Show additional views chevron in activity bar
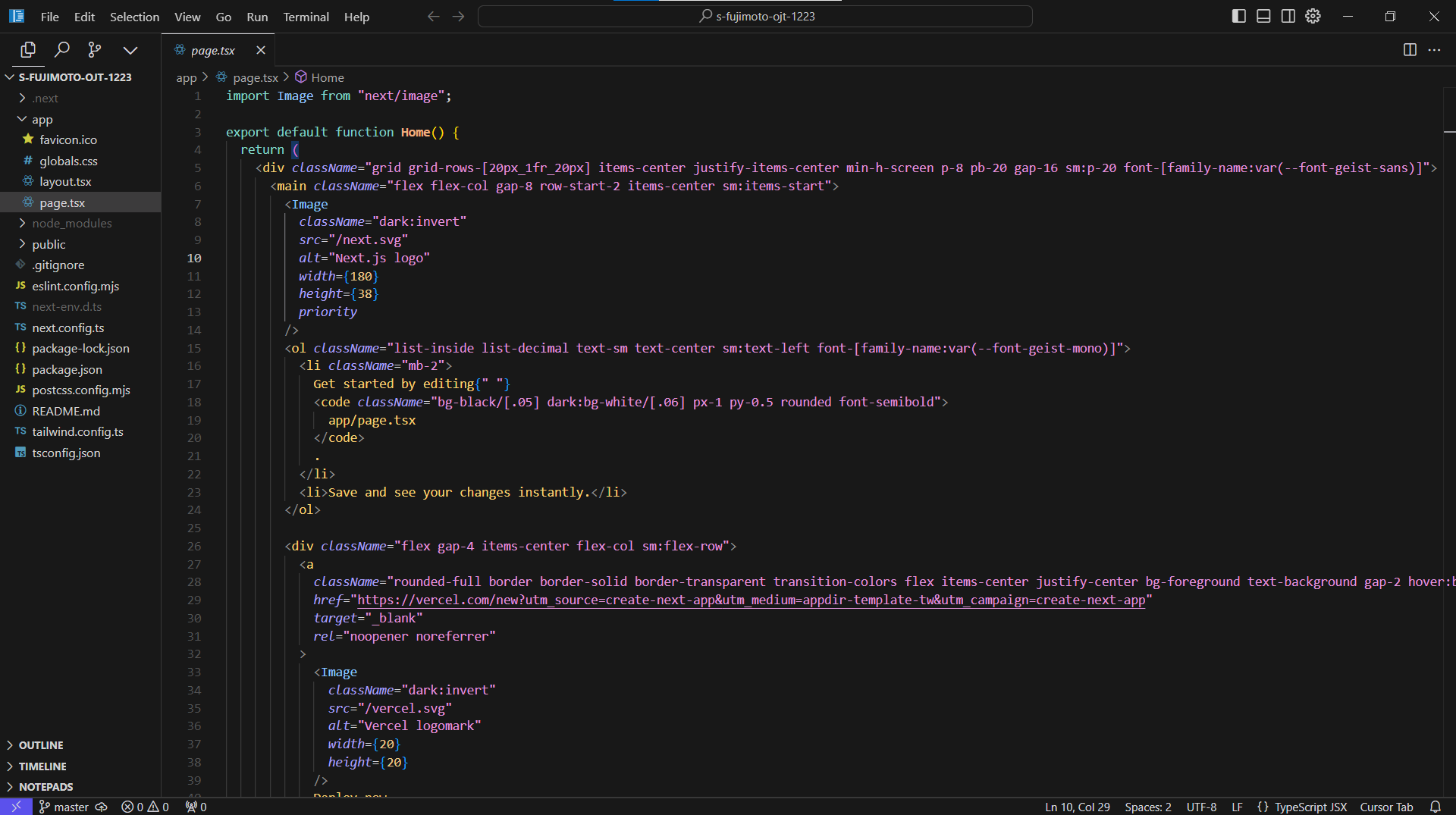Screen dimensions: 1456x815 pos(130,50)
